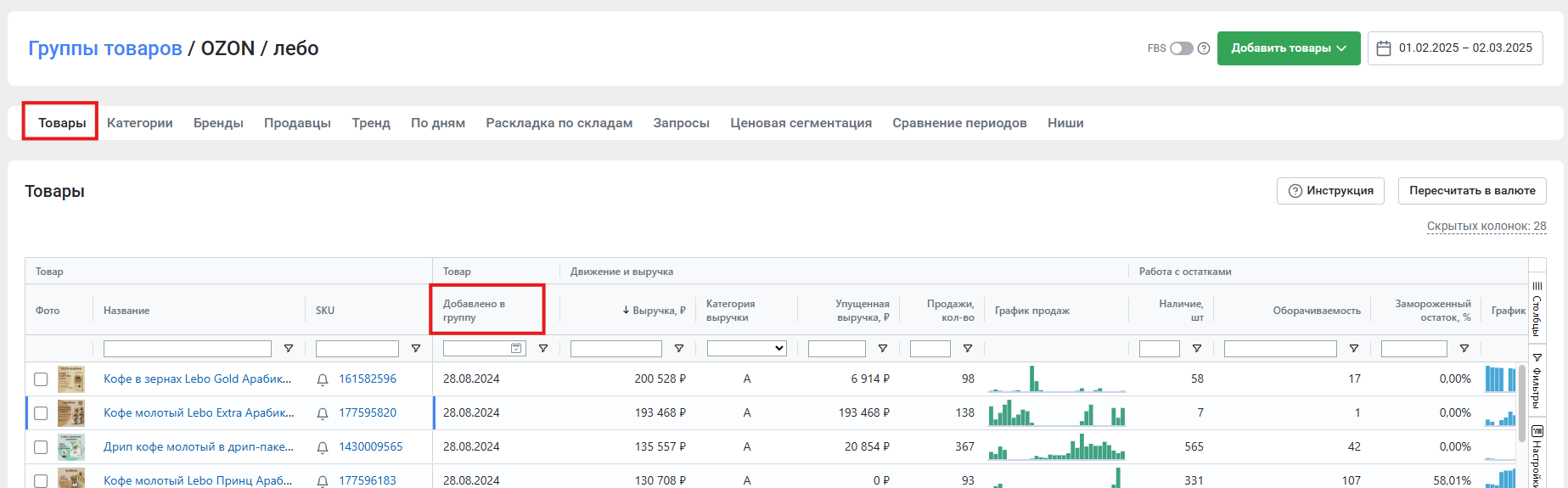Switch to Ценовая сегментация tab
This screenshot has height=488, width=1568.
pyautogui.click(x=801, y=123)
